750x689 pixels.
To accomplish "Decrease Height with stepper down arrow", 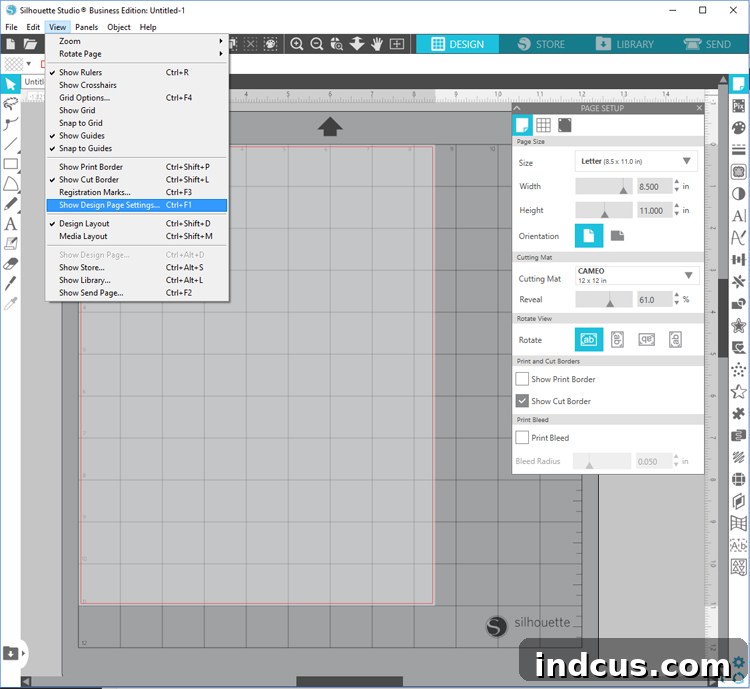I will tap(676, 213).
